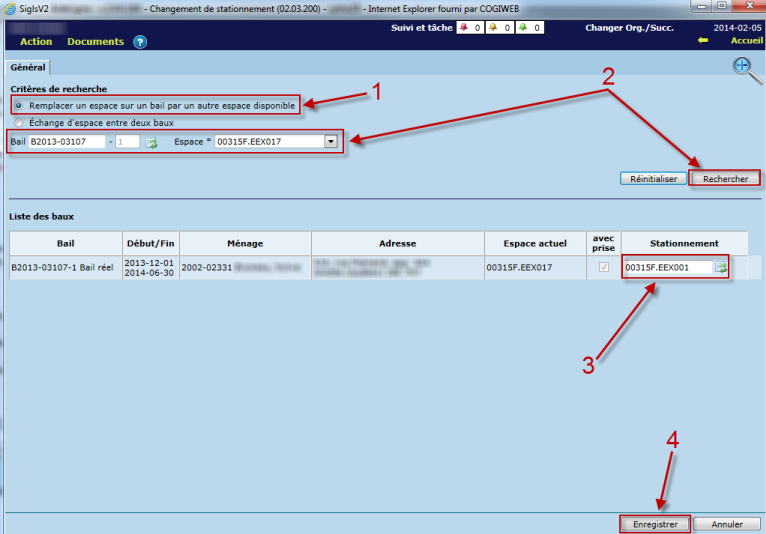Open the Action menu
The image size is (766, 534).
point(36,42)
